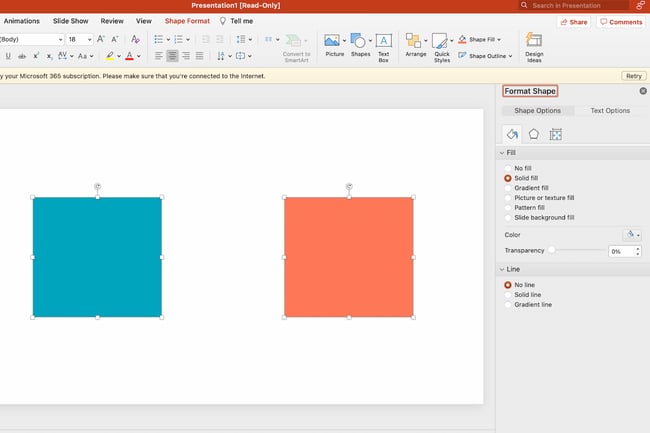Click the Share button

click(574, 21)
